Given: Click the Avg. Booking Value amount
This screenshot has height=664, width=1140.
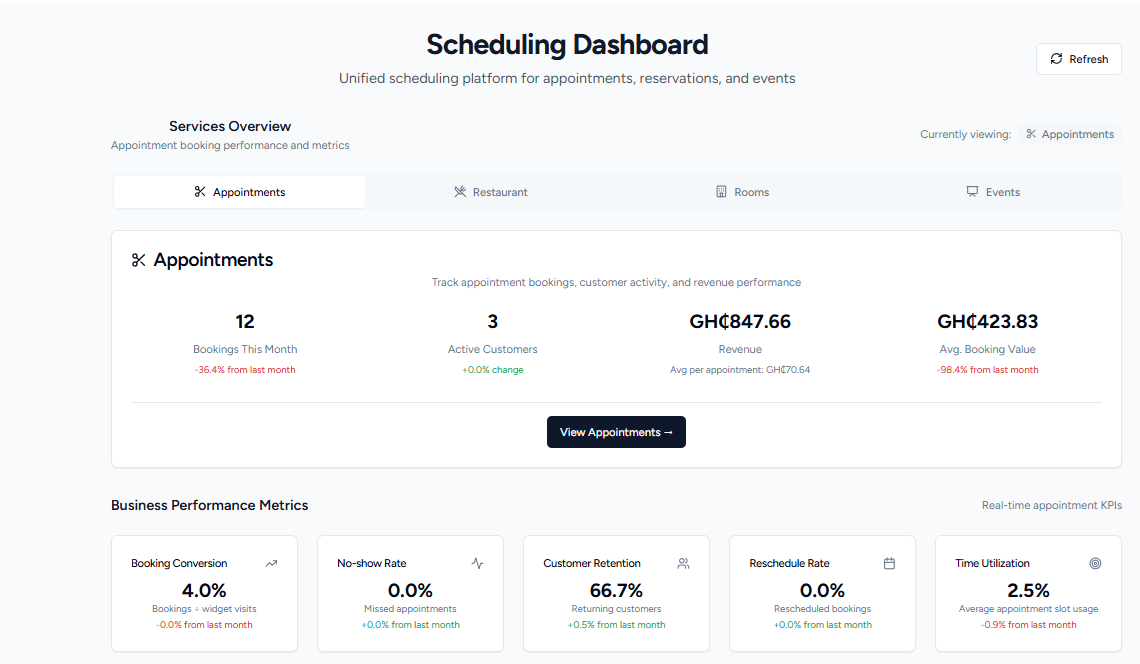Looking at the screenshot, I should [987, 322].
